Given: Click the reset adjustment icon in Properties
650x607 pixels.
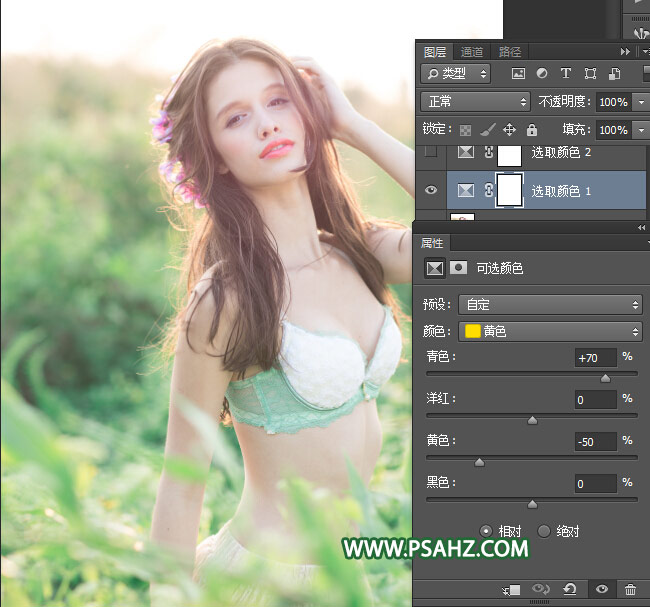Looking at the screenshot, I should click(x=569, y=590).
